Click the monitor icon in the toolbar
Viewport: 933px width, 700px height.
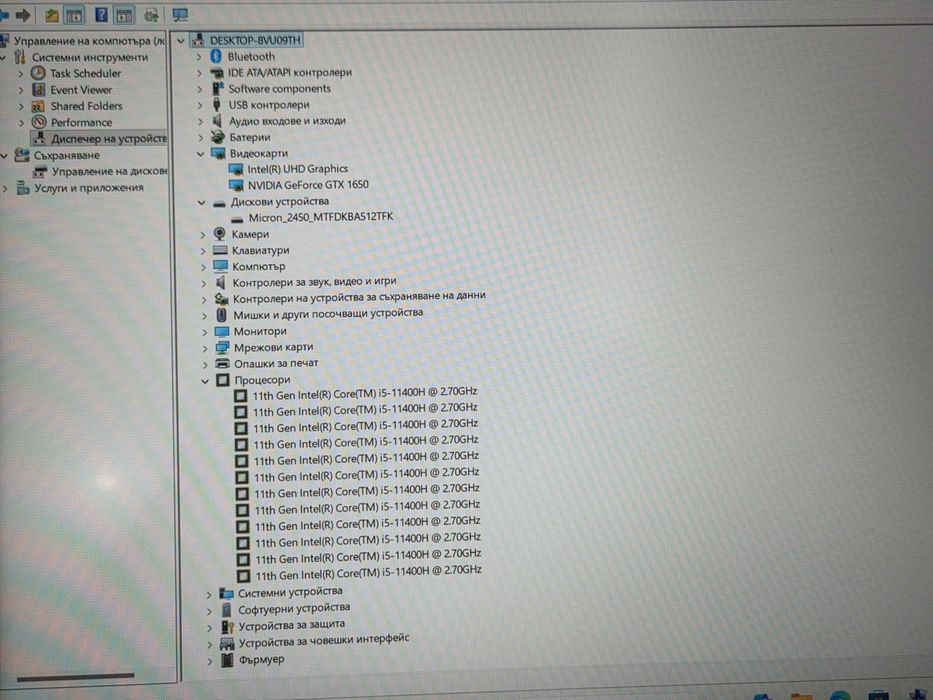pyautogui.click(x=180, y=14)
